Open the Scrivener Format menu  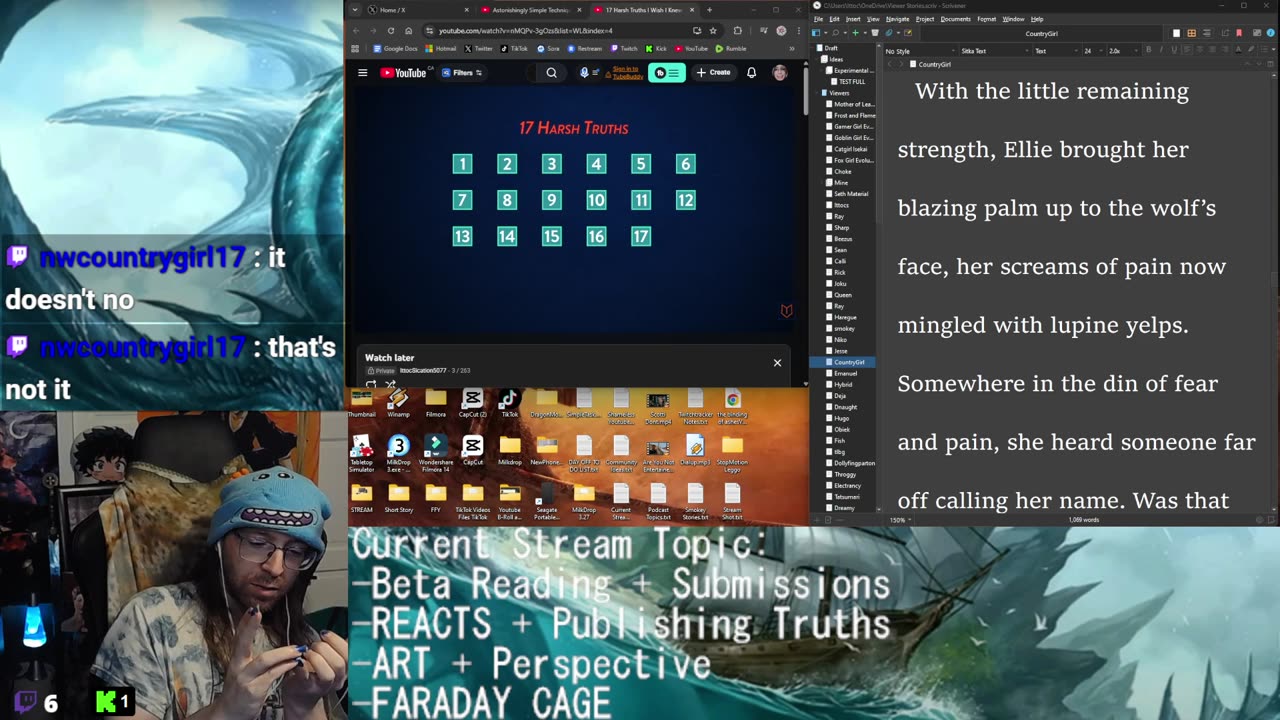pos(986,19)
